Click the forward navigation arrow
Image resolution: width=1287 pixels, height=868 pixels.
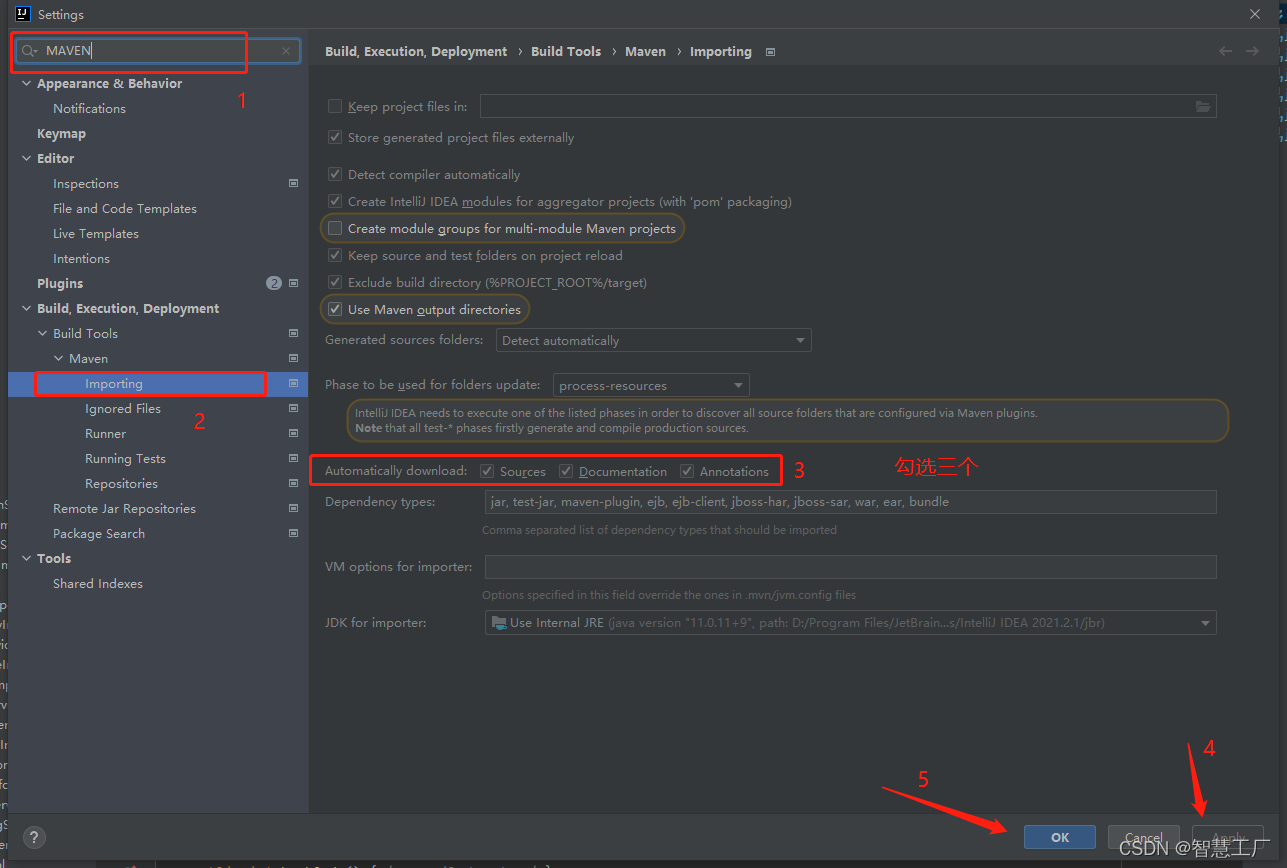coord(1252,50)
